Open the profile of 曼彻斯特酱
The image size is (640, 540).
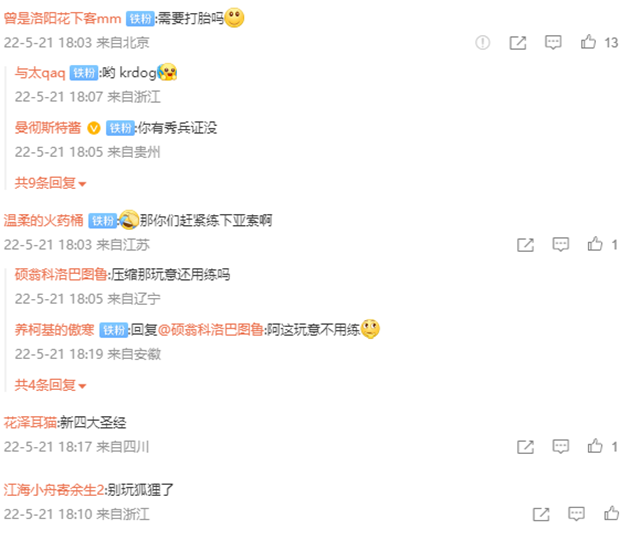[48, 128]
